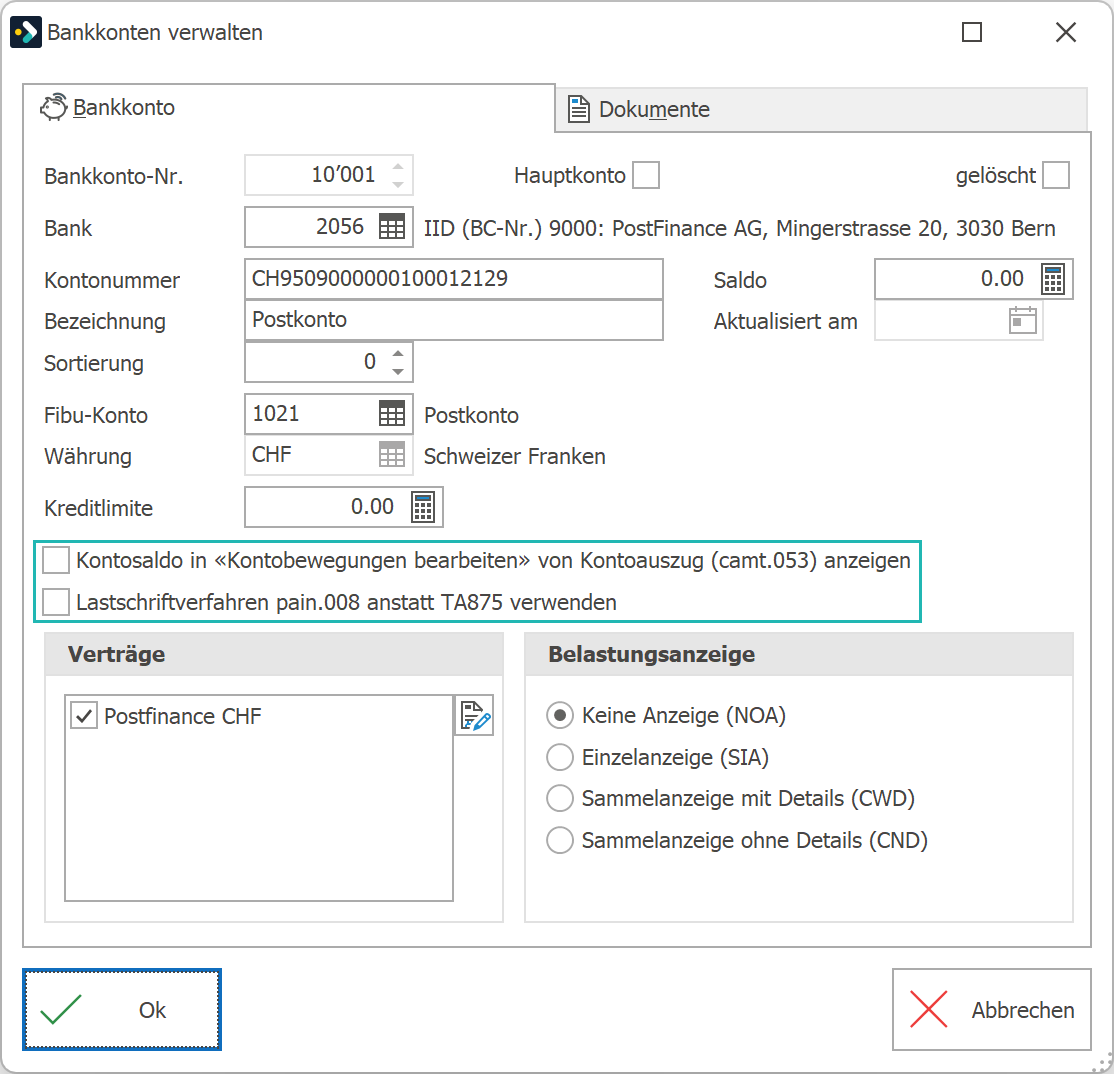Enable Lastschriftverfahren pain.008 anstatt TA875
Screen dimensions: 1114x1074
[x=56, y=602]
